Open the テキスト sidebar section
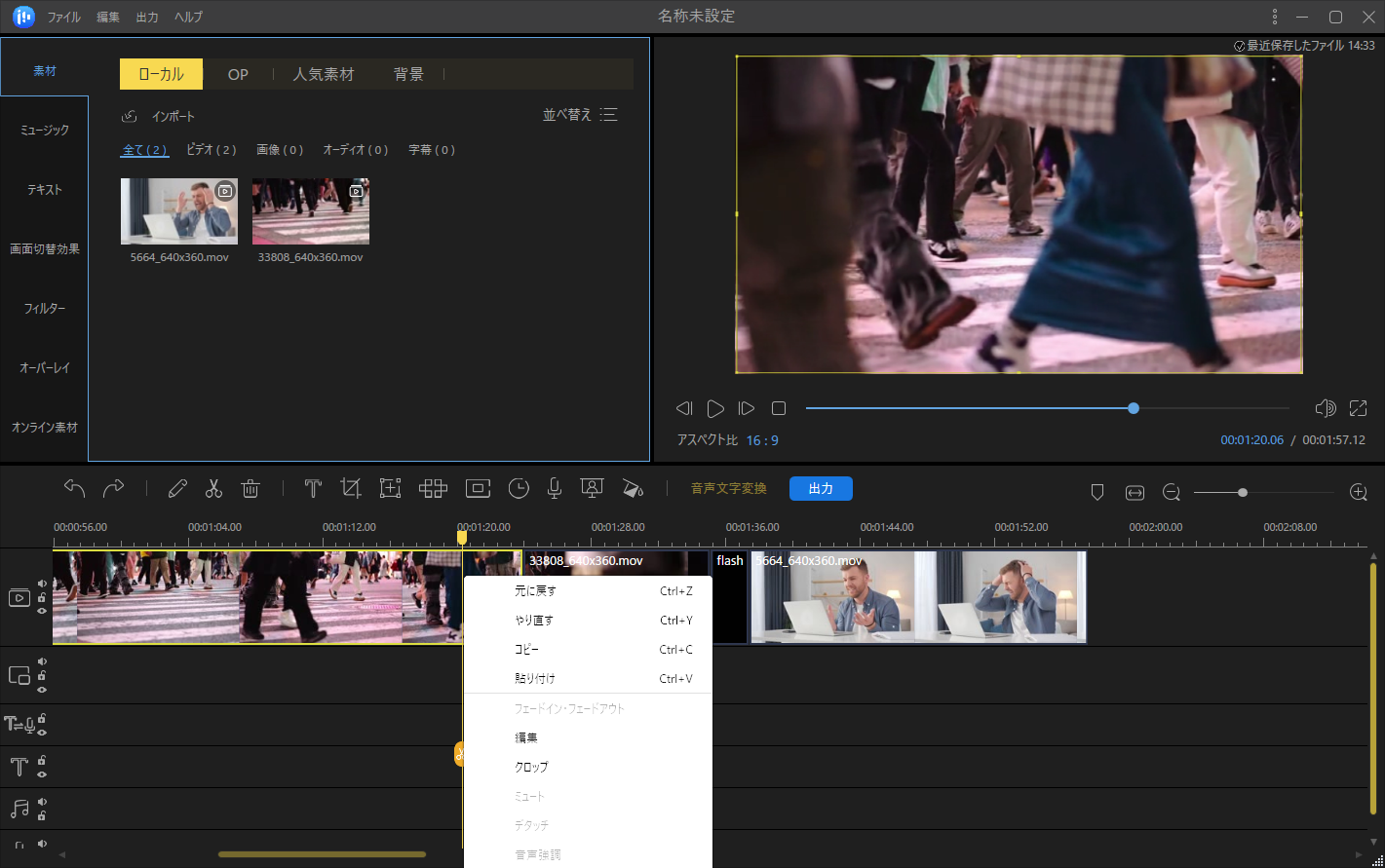This screenshot has width=1385, height=868. point(45,190)
